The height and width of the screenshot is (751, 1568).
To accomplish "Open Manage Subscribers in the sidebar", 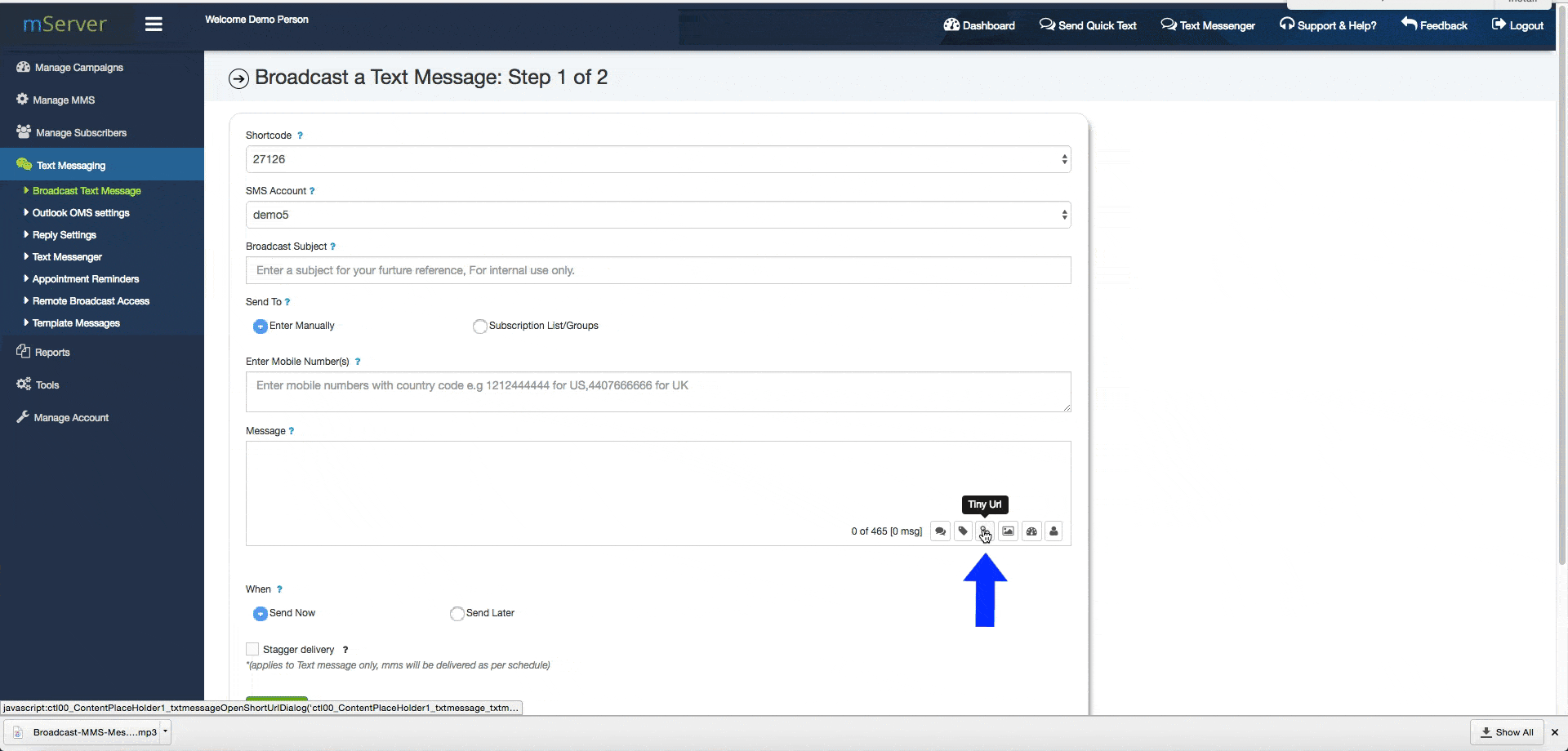I will [81, 132].
